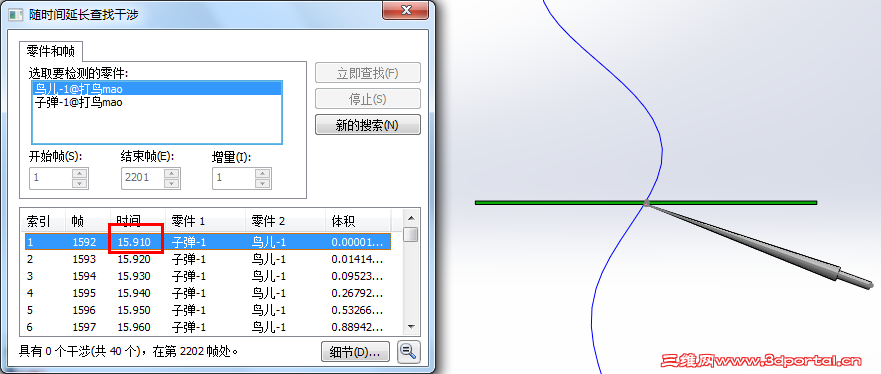Increase 增量 with up arrow
The image size is (881, 374).
pyautogui.click(x=263, y=173)
